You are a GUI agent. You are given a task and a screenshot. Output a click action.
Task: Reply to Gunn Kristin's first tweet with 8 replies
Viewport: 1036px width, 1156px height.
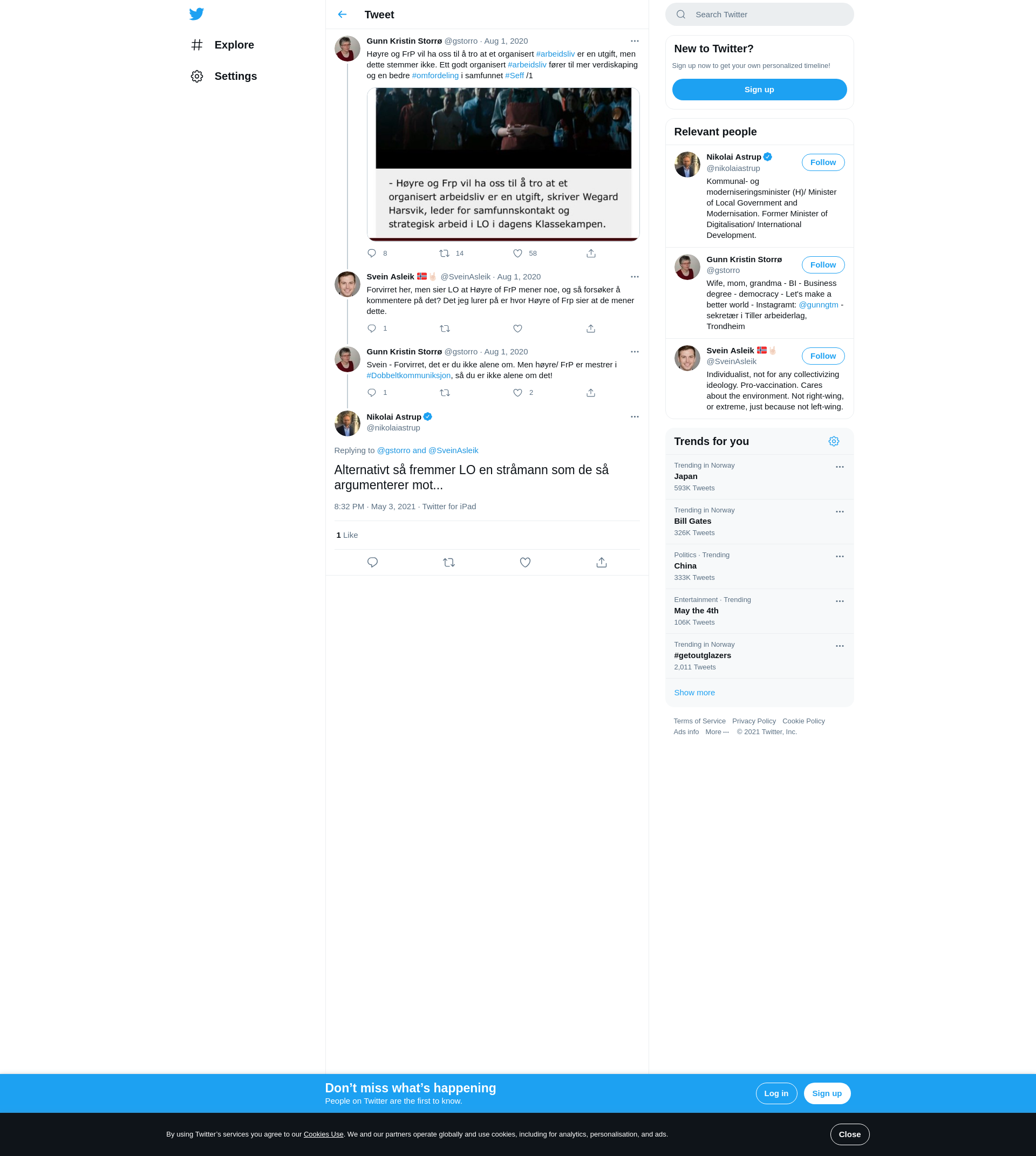click(372, 254)
